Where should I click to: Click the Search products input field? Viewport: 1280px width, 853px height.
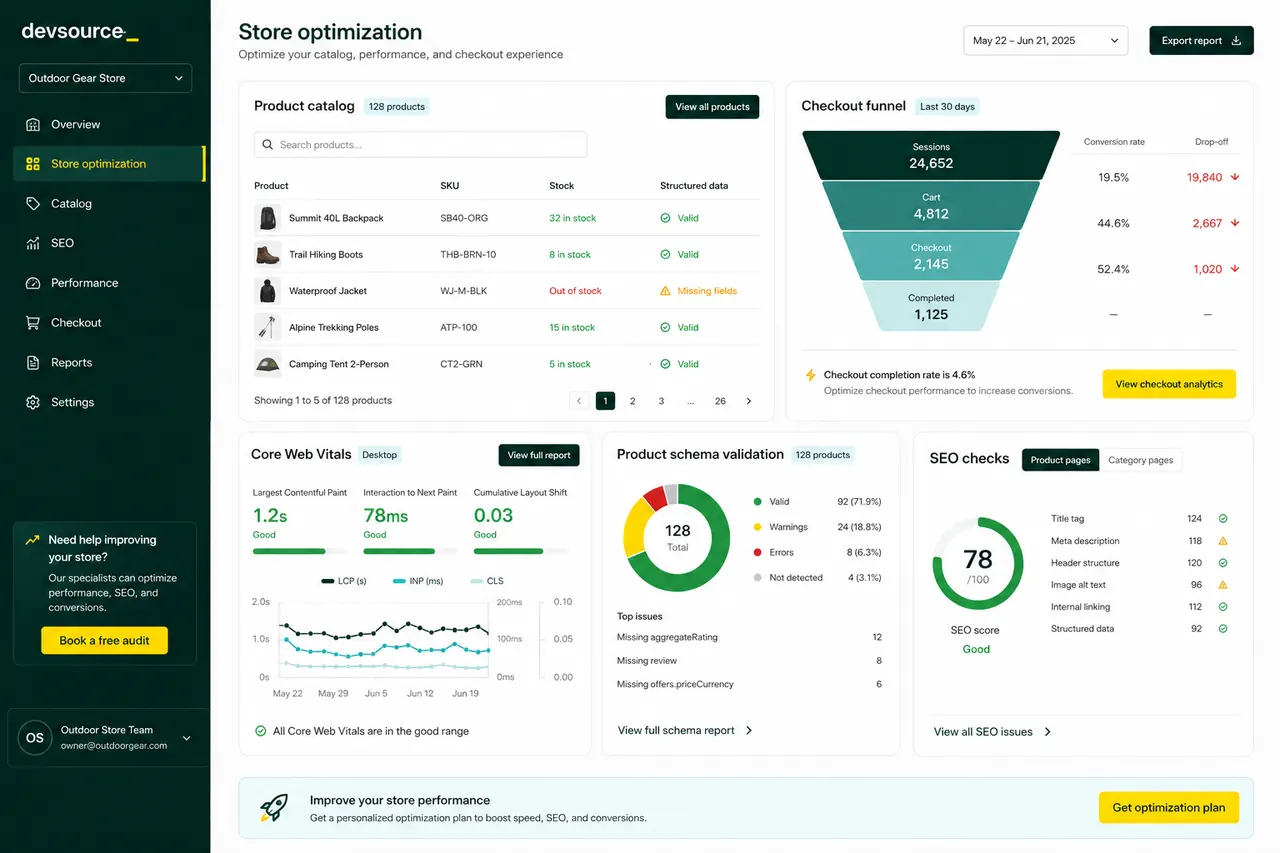(420, 145)
